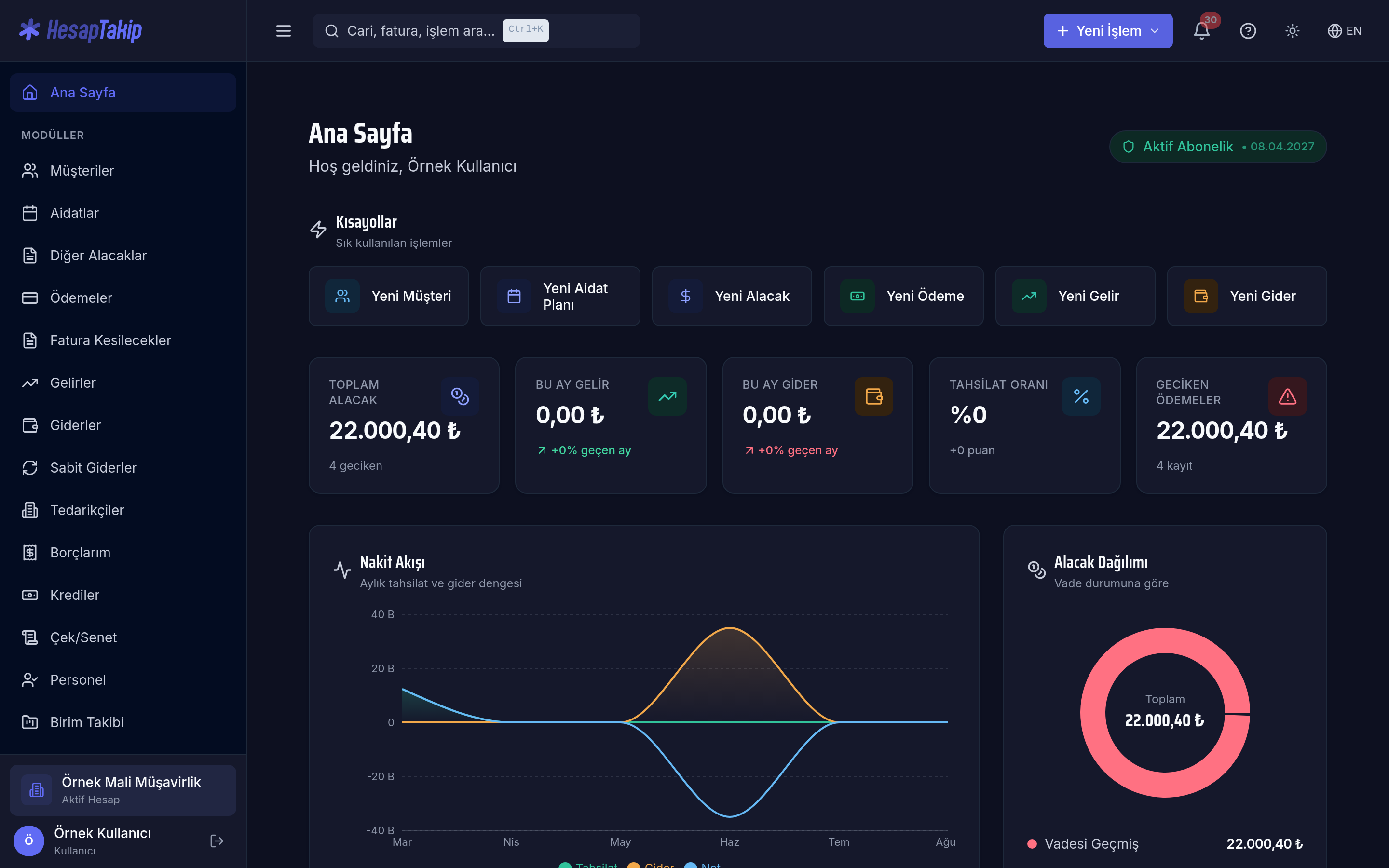Toggle light theme with sun icon
The image size is (1389, 868).
tap(1292, 30)
